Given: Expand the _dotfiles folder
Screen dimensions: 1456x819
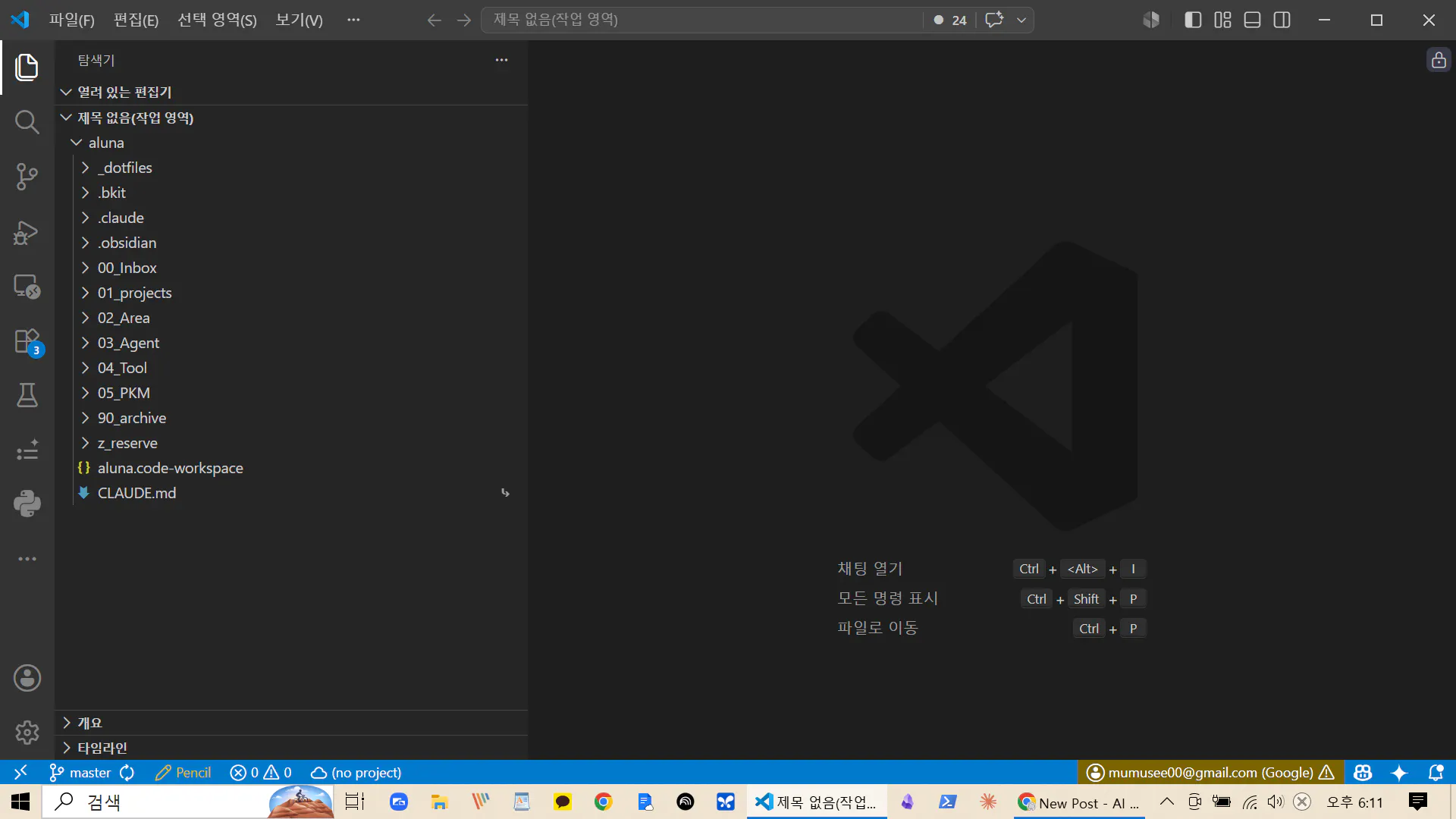Looking at the screenshot, I should [291, 168].
